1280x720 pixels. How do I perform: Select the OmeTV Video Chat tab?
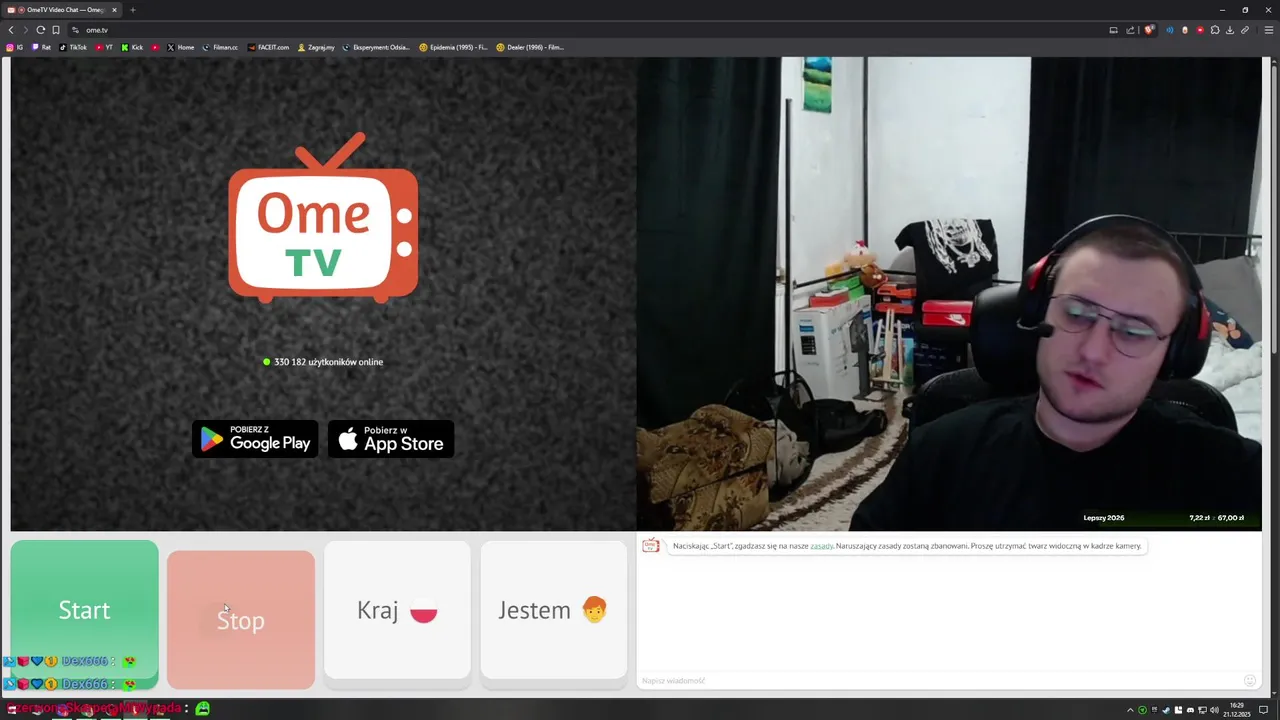62,10
